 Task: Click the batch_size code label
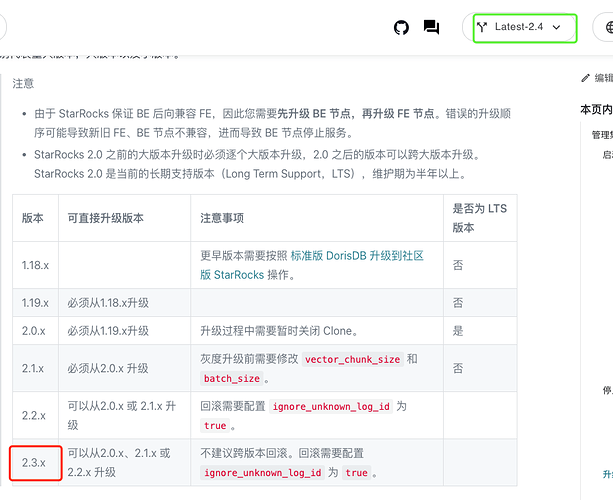pos(231,378)
